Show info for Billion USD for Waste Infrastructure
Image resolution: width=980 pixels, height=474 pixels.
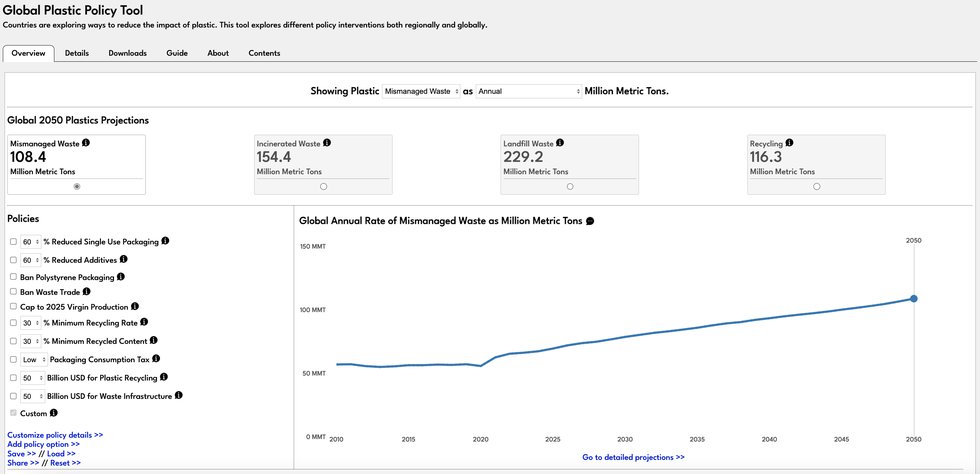click(x=179, y=395)
